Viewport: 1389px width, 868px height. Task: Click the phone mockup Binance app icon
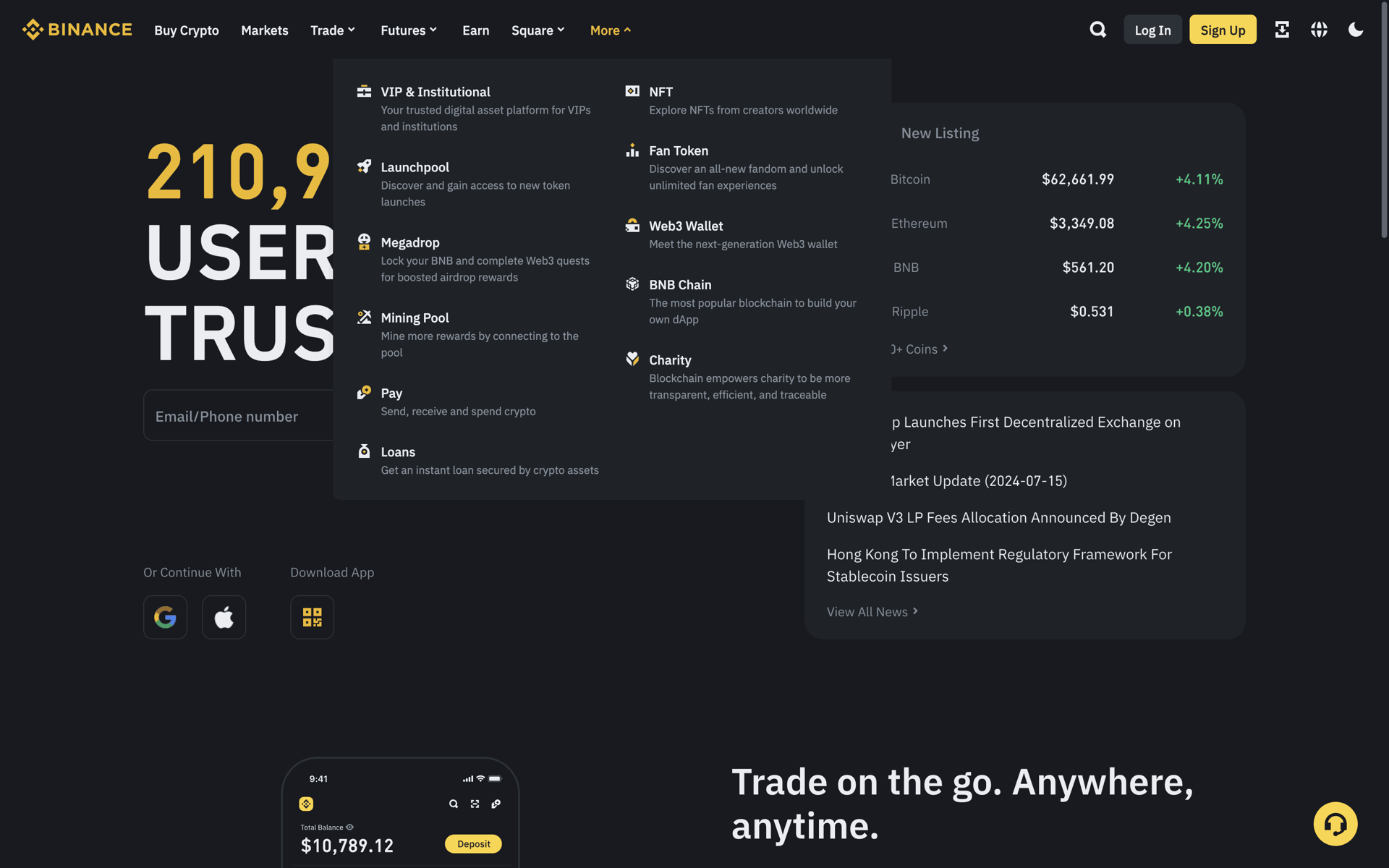(x=306, y=804)
